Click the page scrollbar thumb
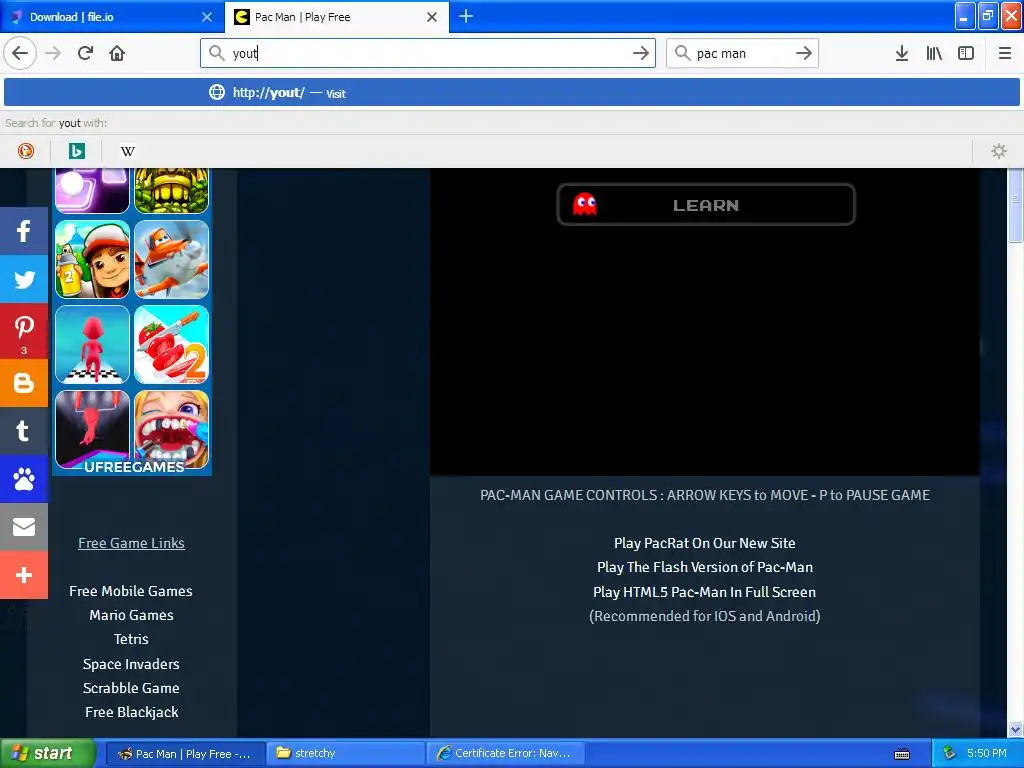Screen dimensions: 1024x768 click(x=1016, y=206)
